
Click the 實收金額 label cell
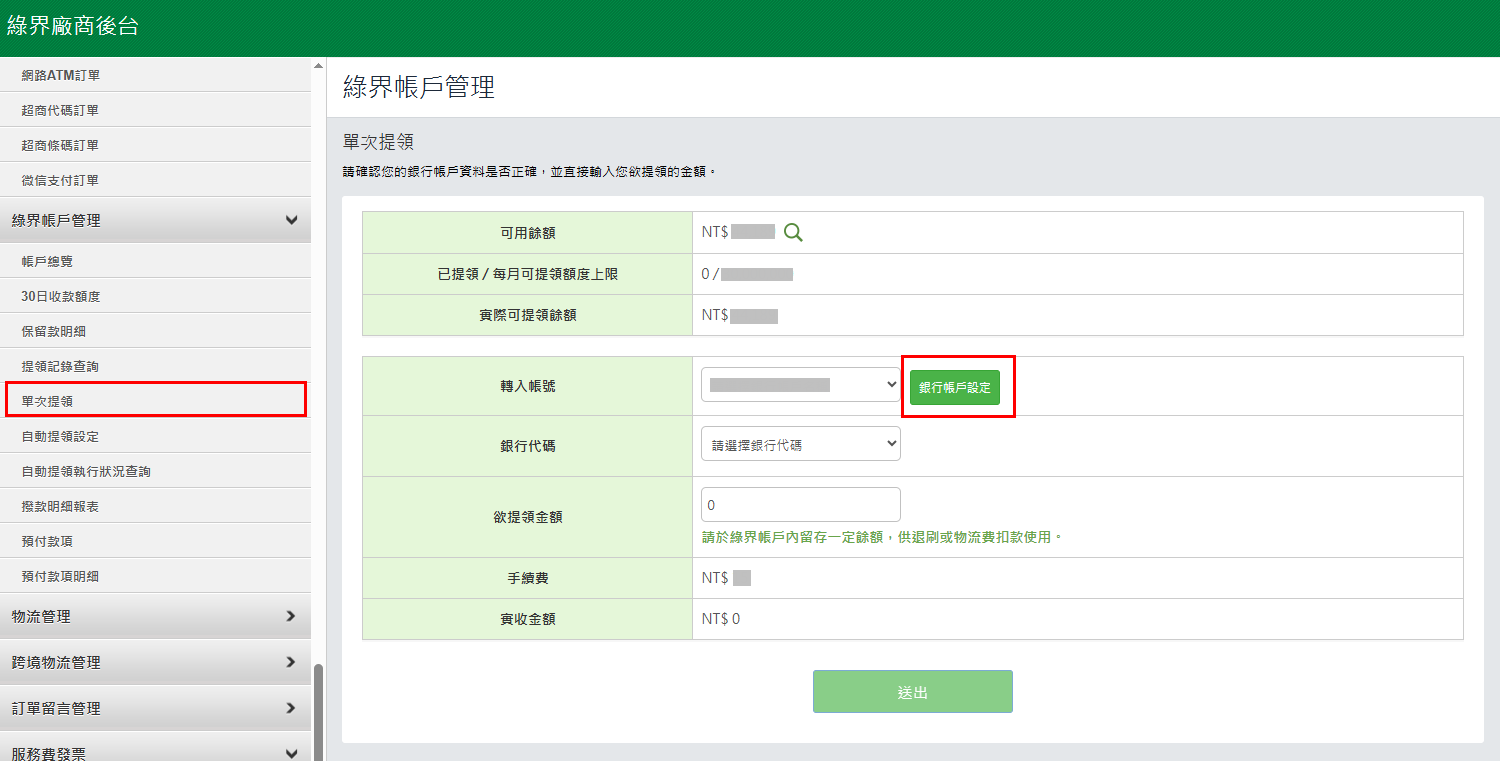(x=527, y=619)
